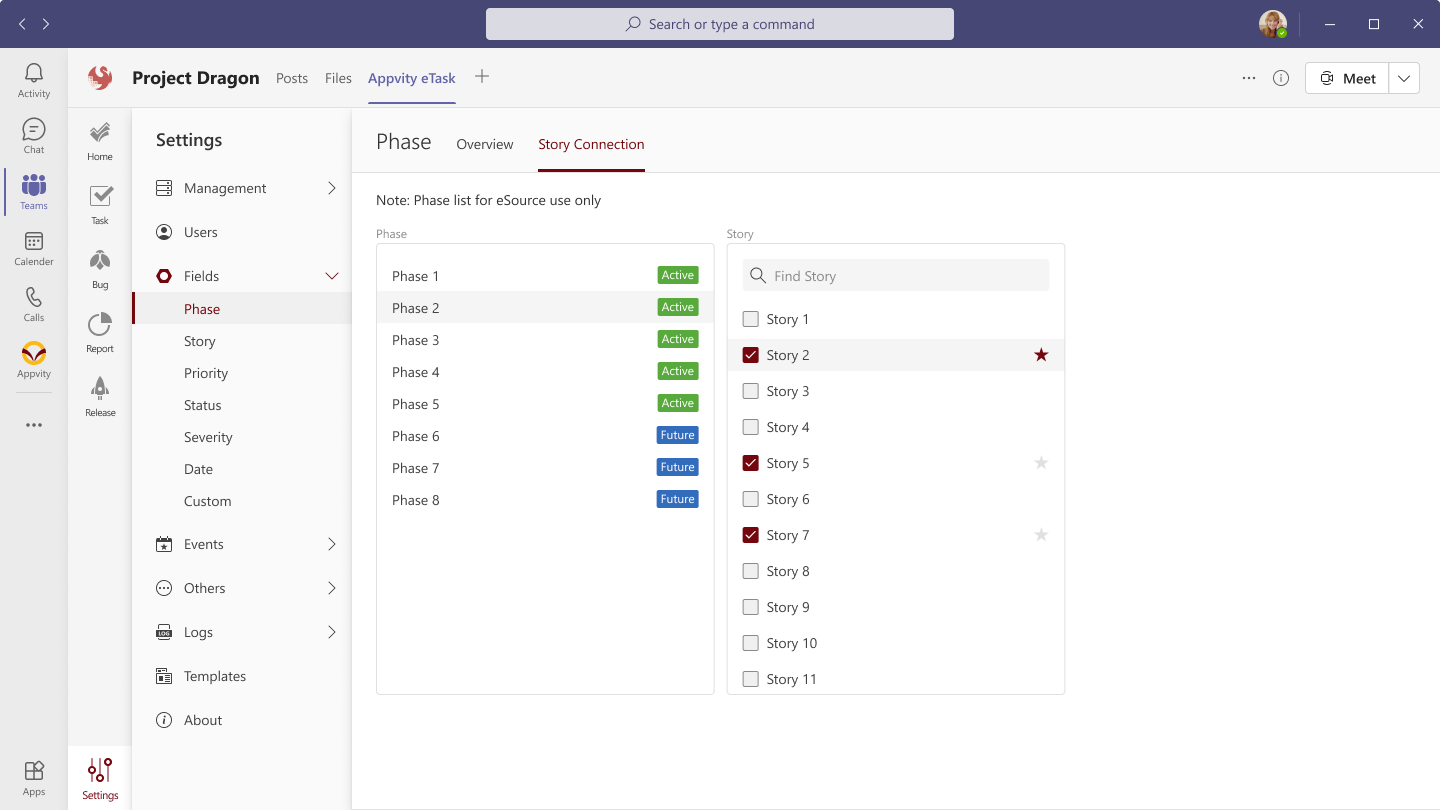Expand the Management settings section
This screenshot has height=810, width=1440.
[332, 188]
